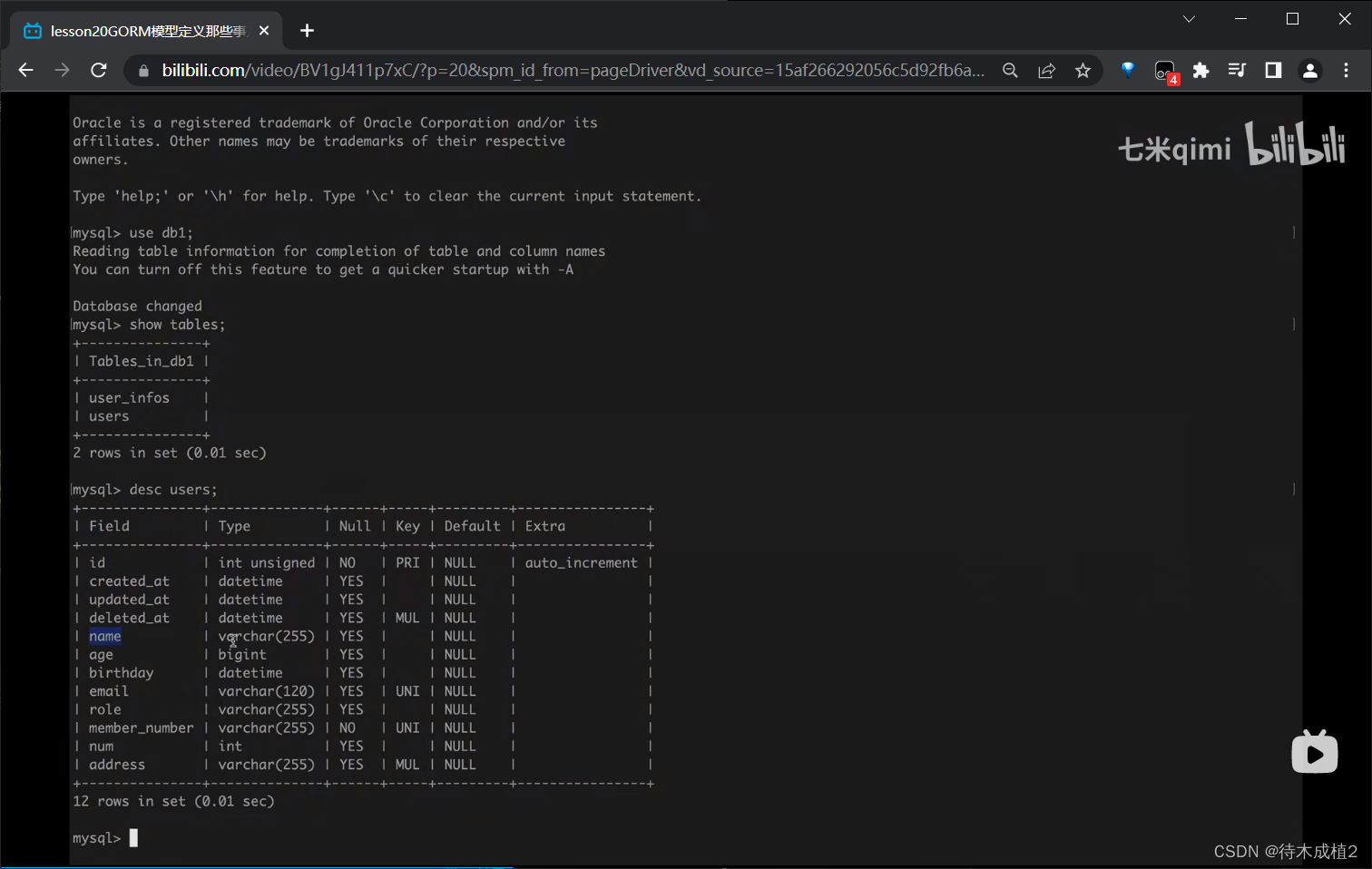The width and height of the screenshot is (1372, 869).
Task: Click '2 rows in set (0.01 sec)'
Action: 170,453
